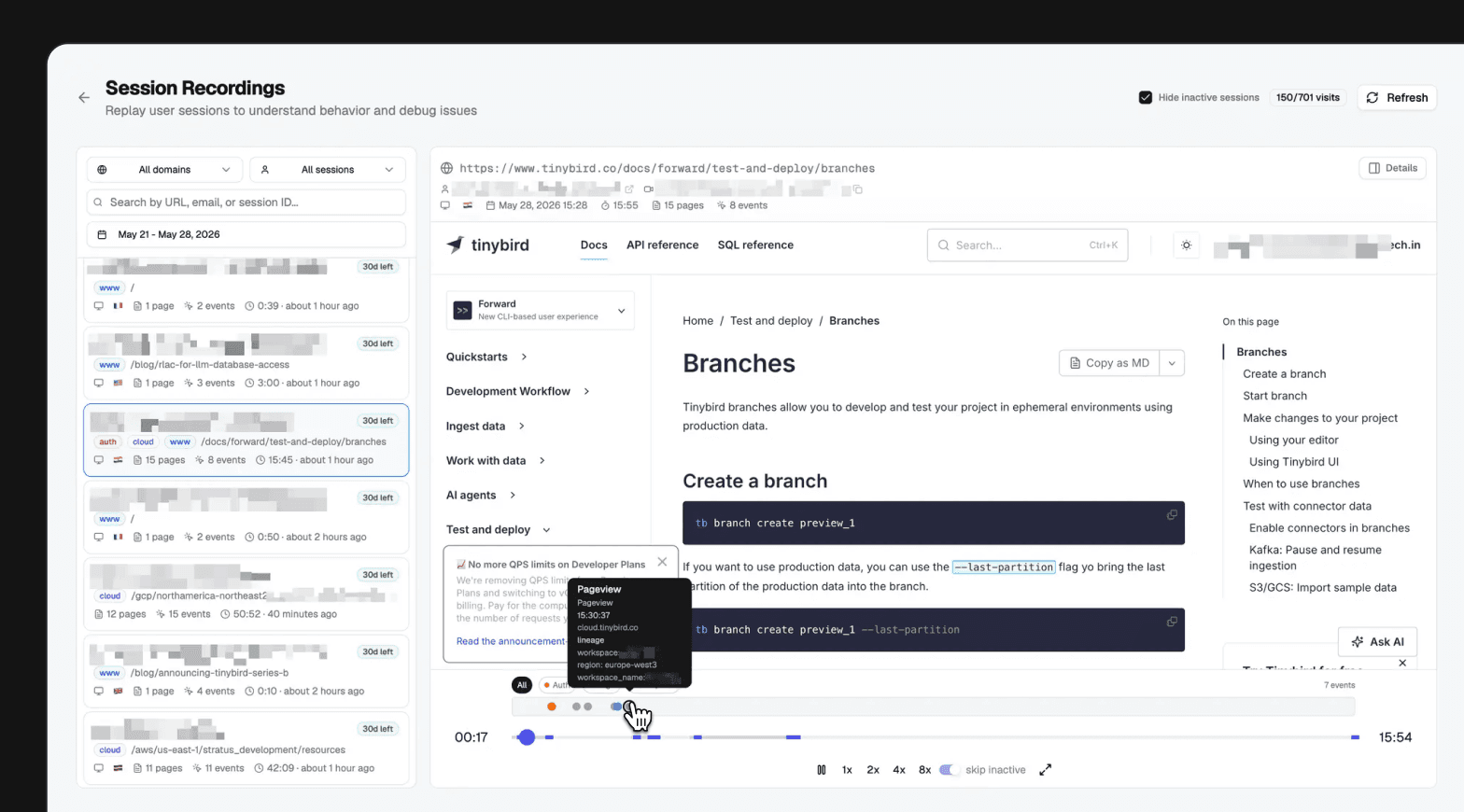
Task: Click the sun theme icon in the docs header
Action: (1186, 245)
